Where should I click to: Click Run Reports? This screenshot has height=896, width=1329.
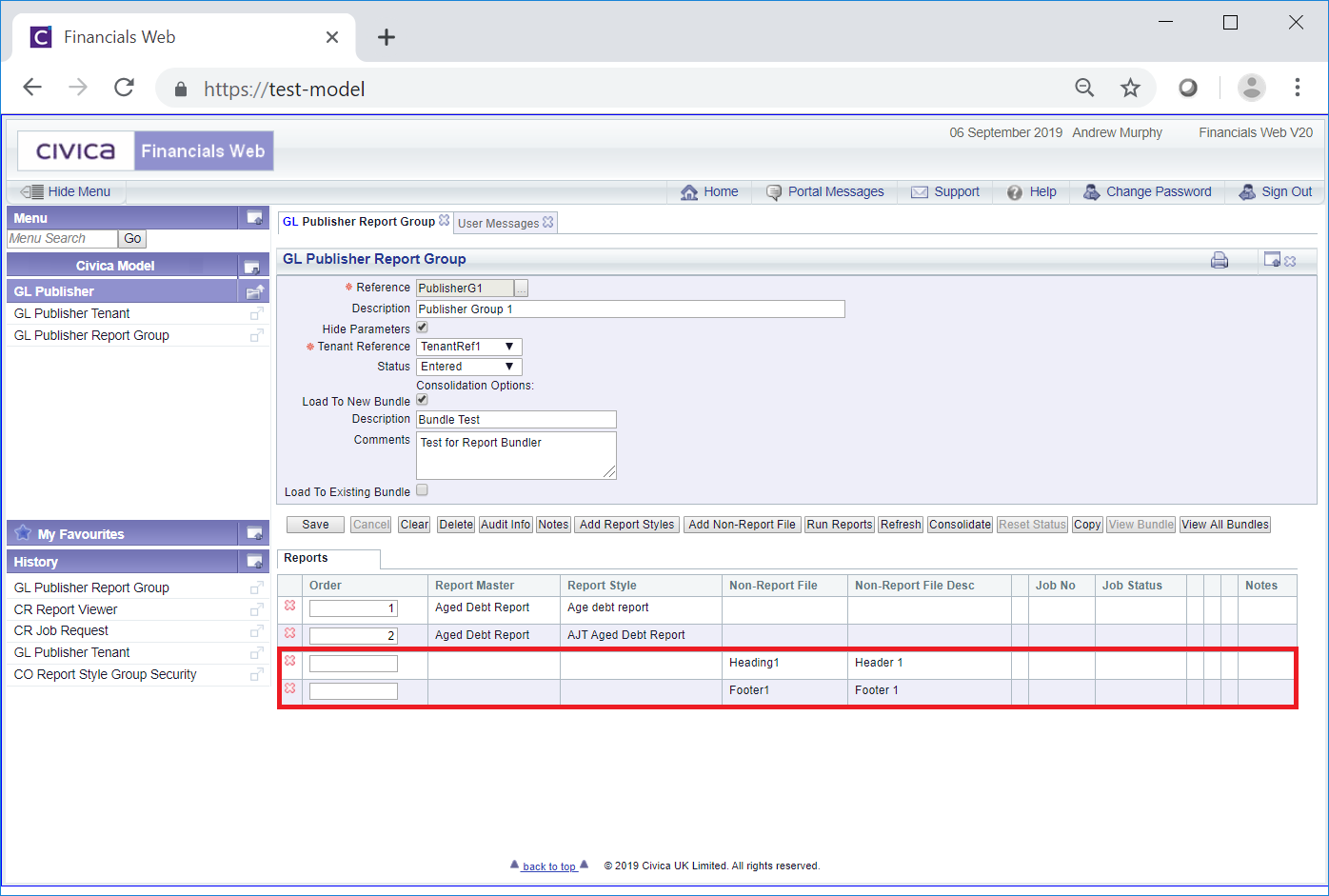click(x=840, y=525)
